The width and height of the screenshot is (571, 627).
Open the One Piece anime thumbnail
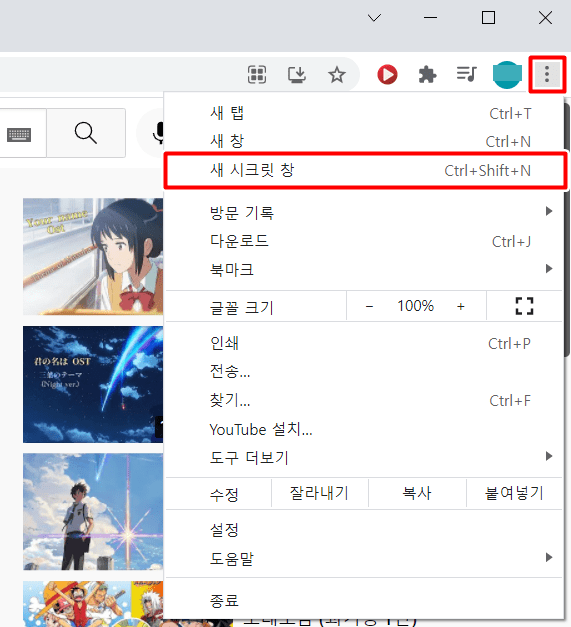coord(93,604)
